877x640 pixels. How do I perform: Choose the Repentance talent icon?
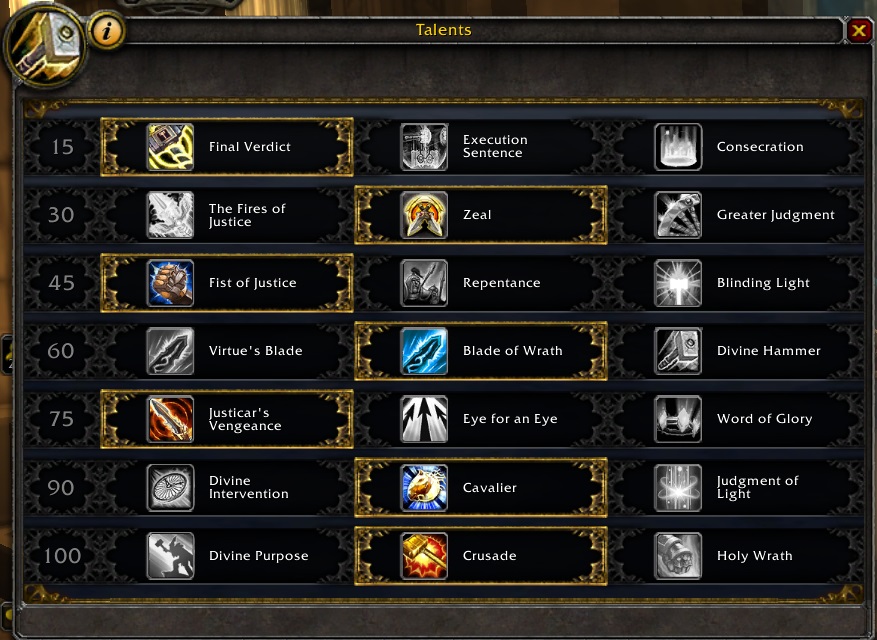[424, 283]
